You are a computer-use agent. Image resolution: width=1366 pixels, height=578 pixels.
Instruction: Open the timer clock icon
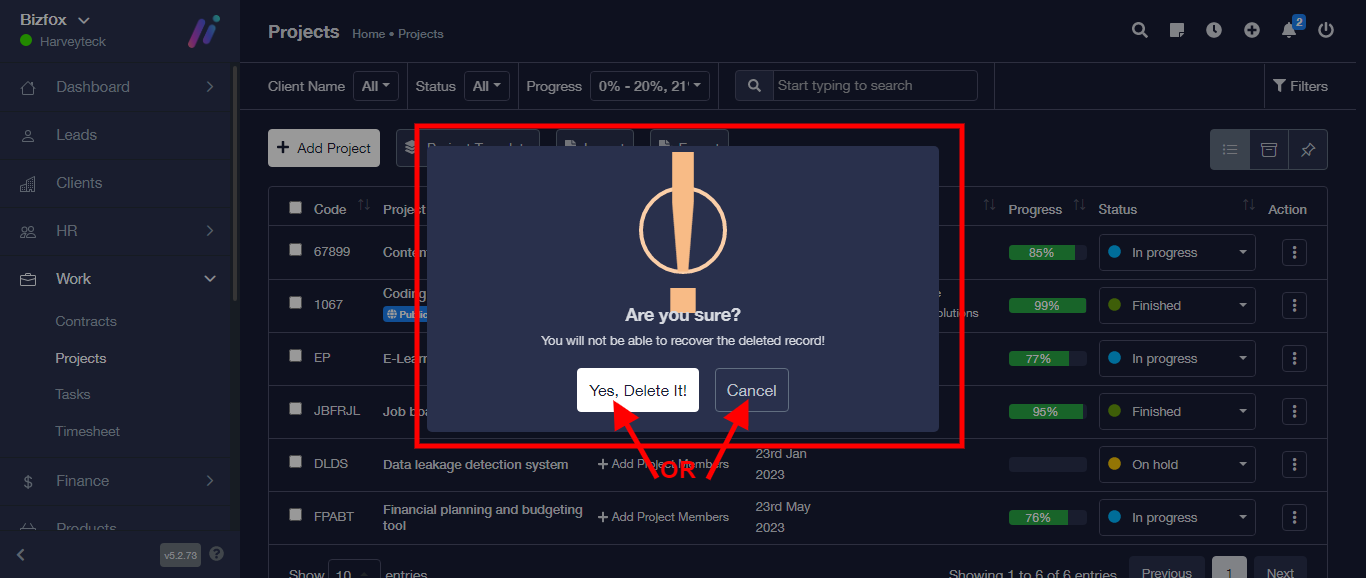1214,30
